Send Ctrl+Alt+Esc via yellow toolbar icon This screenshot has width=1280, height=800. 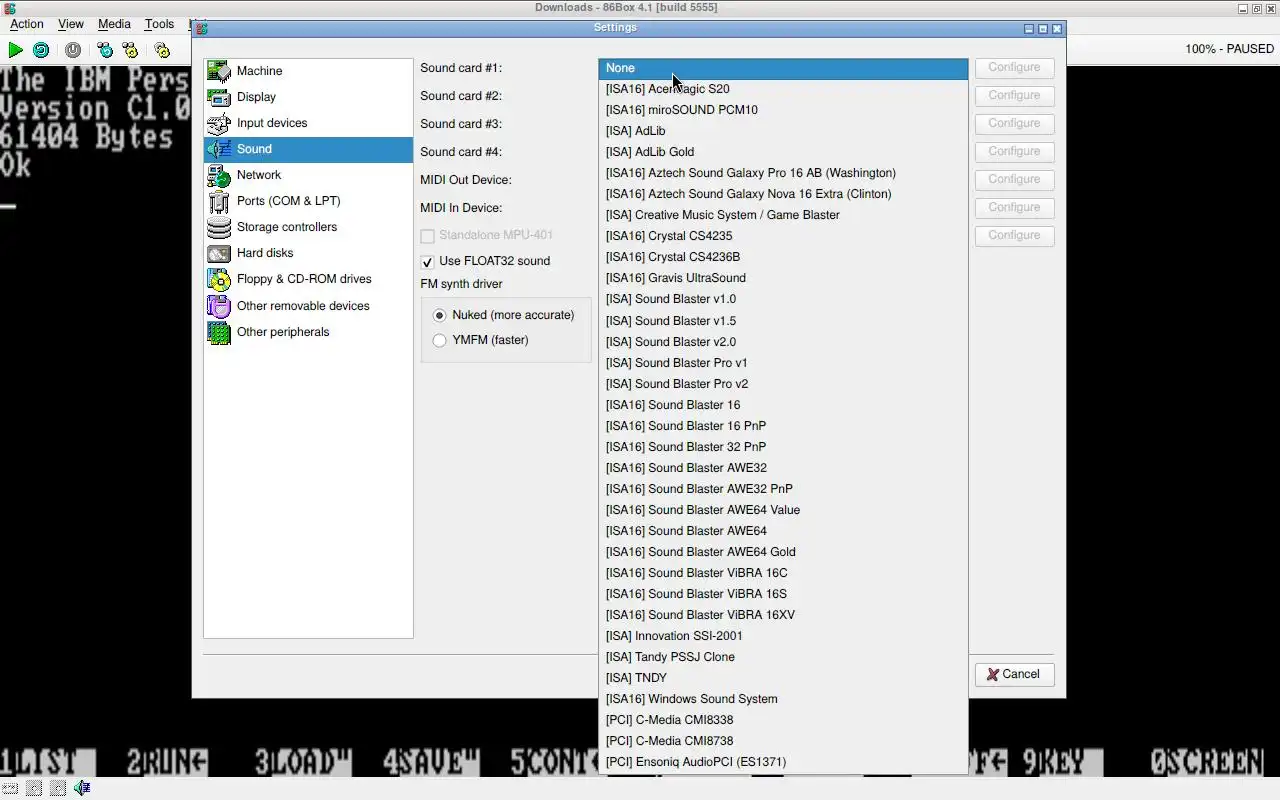tap(130, 49)
